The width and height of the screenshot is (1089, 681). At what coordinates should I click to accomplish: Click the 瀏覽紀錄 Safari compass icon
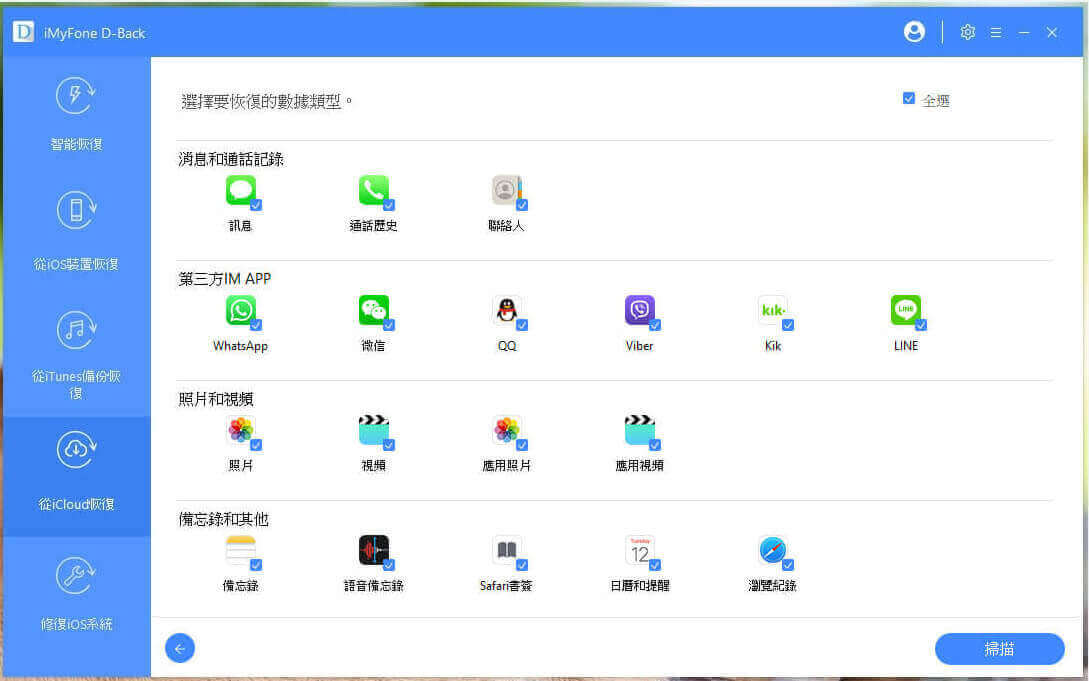tap(772, 550)
